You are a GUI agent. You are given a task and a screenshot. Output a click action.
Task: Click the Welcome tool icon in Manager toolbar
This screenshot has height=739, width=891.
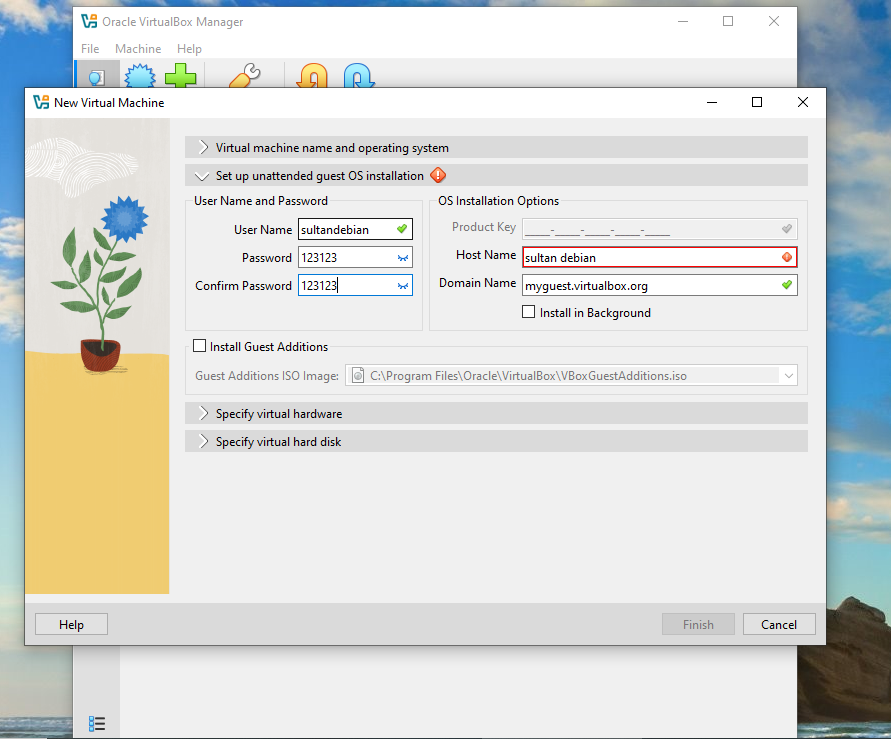(97, 76)
